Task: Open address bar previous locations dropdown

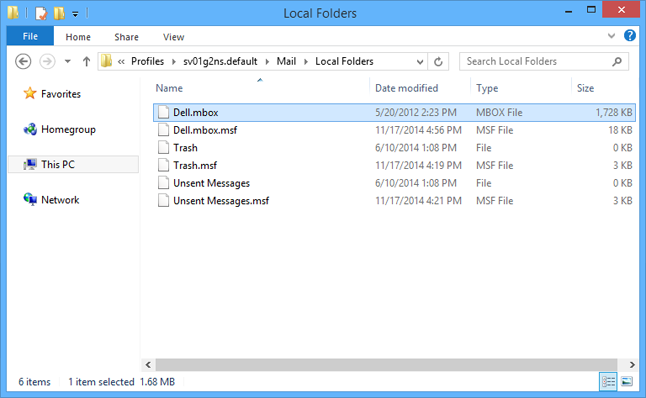Action: point(420,62)
